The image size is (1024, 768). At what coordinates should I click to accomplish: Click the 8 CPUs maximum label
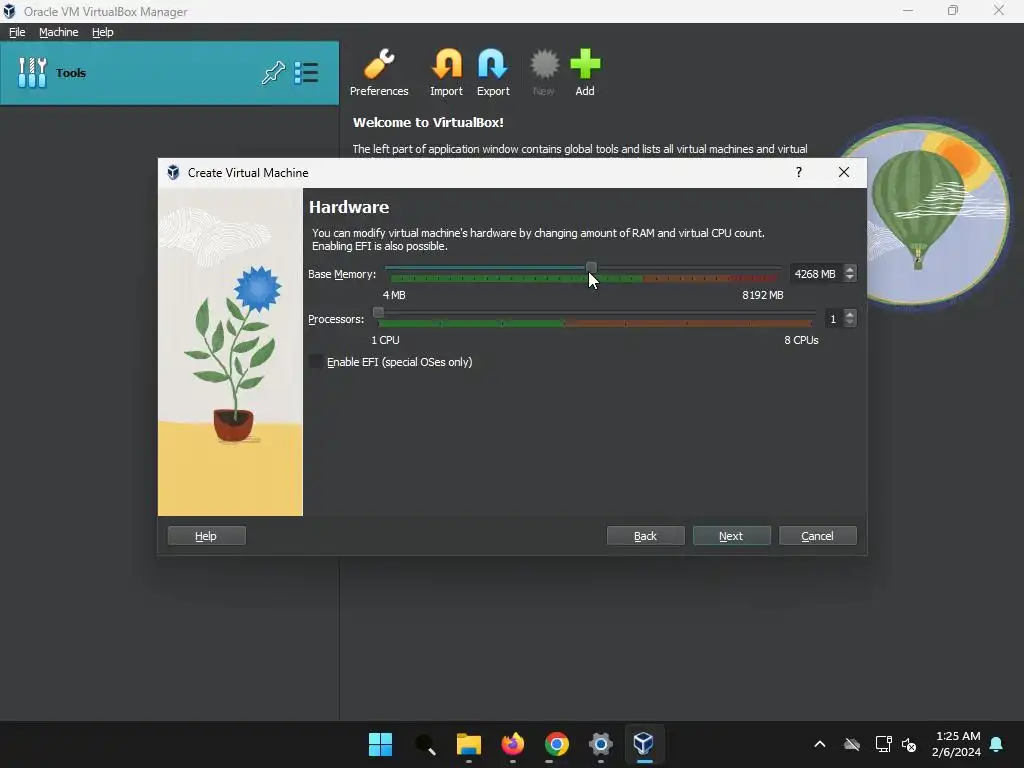pyautogui.click(x=801, y=340)
